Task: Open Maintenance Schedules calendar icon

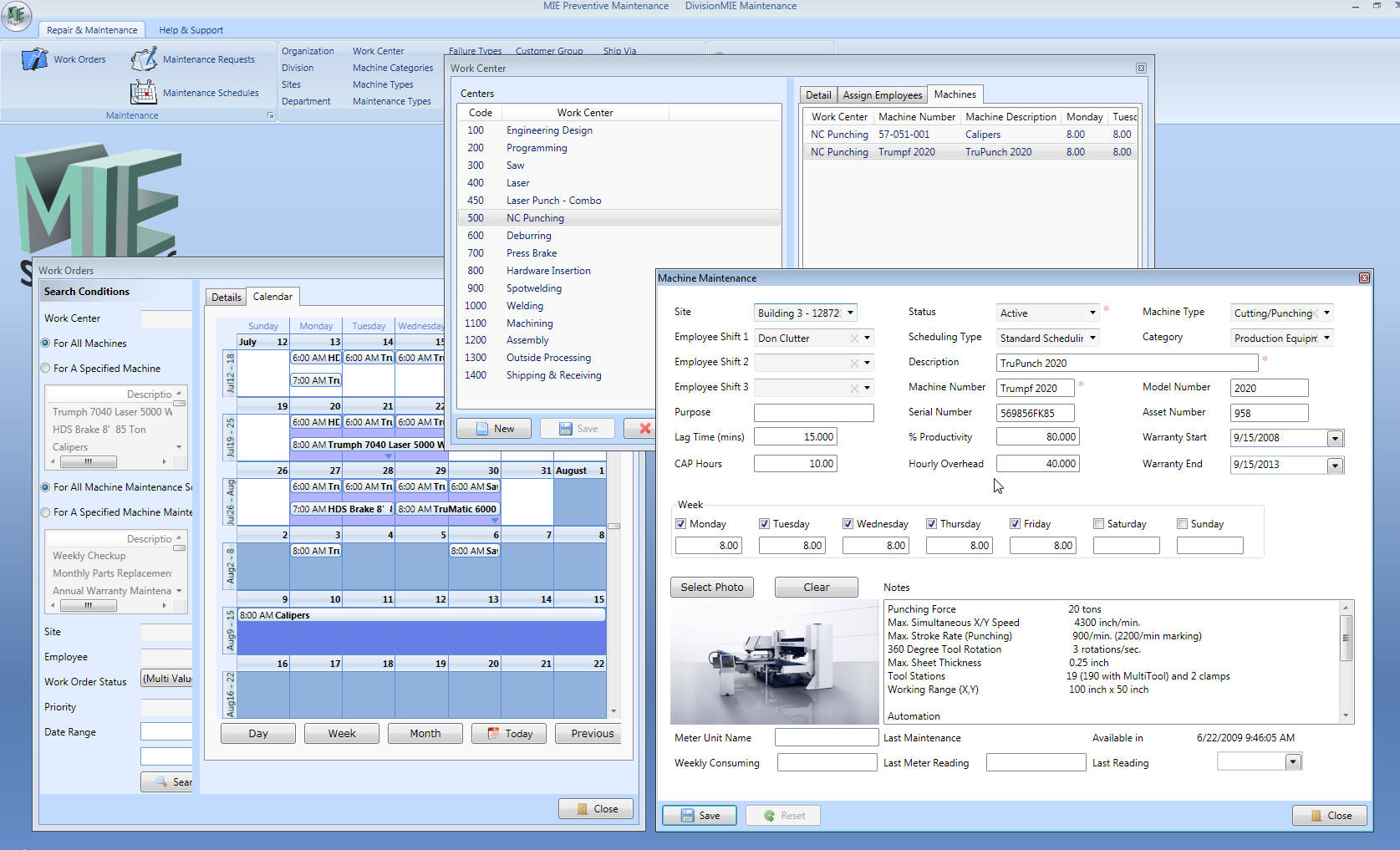Action: point(144,92)
